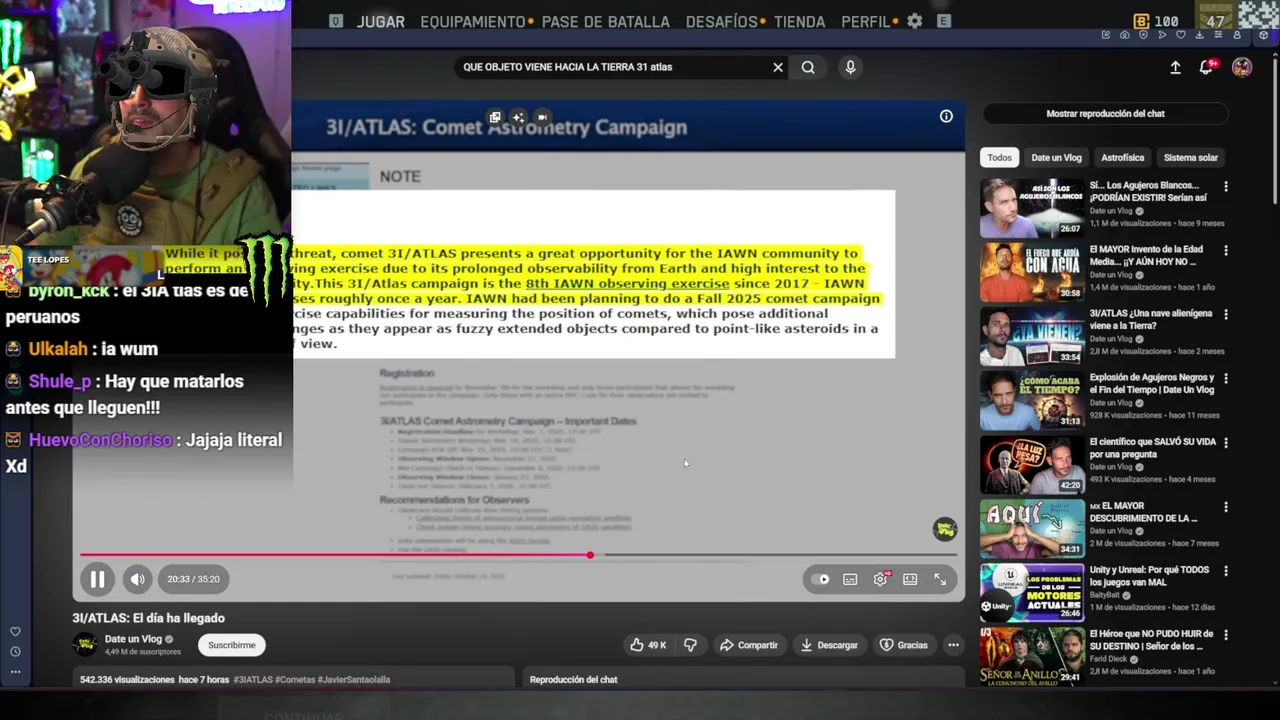Switch to theater mode view
Viewport: 1280px width, 720px height.
(x=910, y=579)
